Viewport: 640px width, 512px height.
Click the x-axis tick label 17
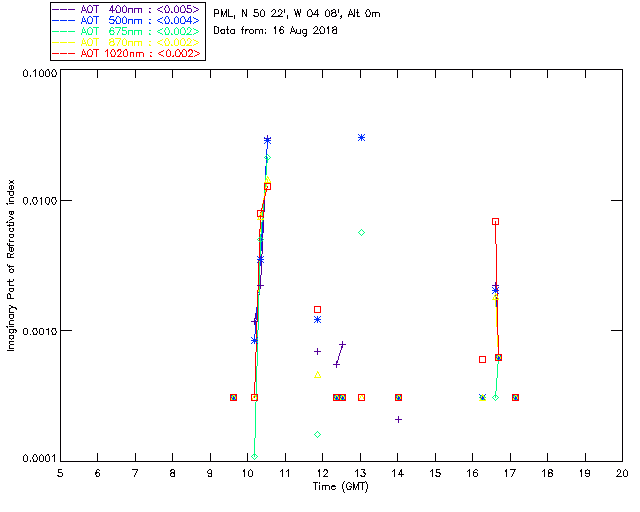(x=510, y=473)
